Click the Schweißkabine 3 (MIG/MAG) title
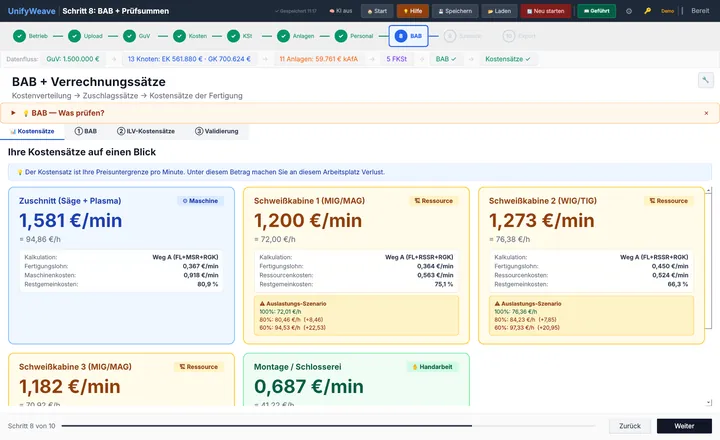Viewport: 720px width, 440px height. tap(75, 367)
